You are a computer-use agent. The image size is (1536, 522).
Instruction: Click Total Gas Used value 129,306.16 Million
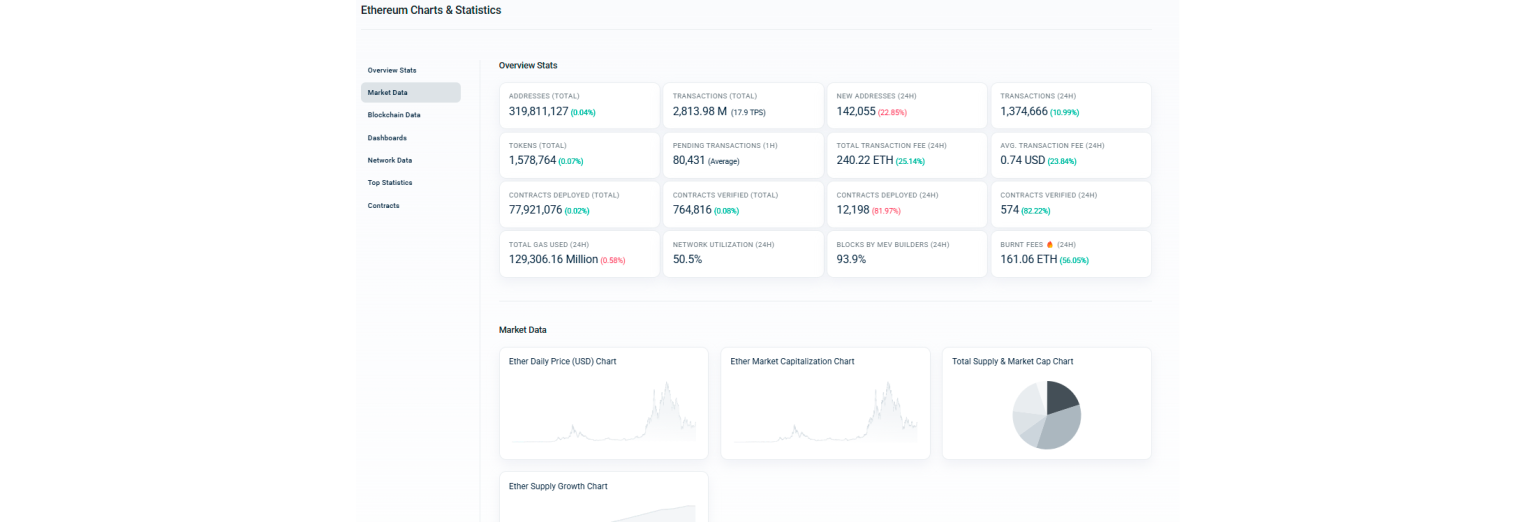point(553,259)
